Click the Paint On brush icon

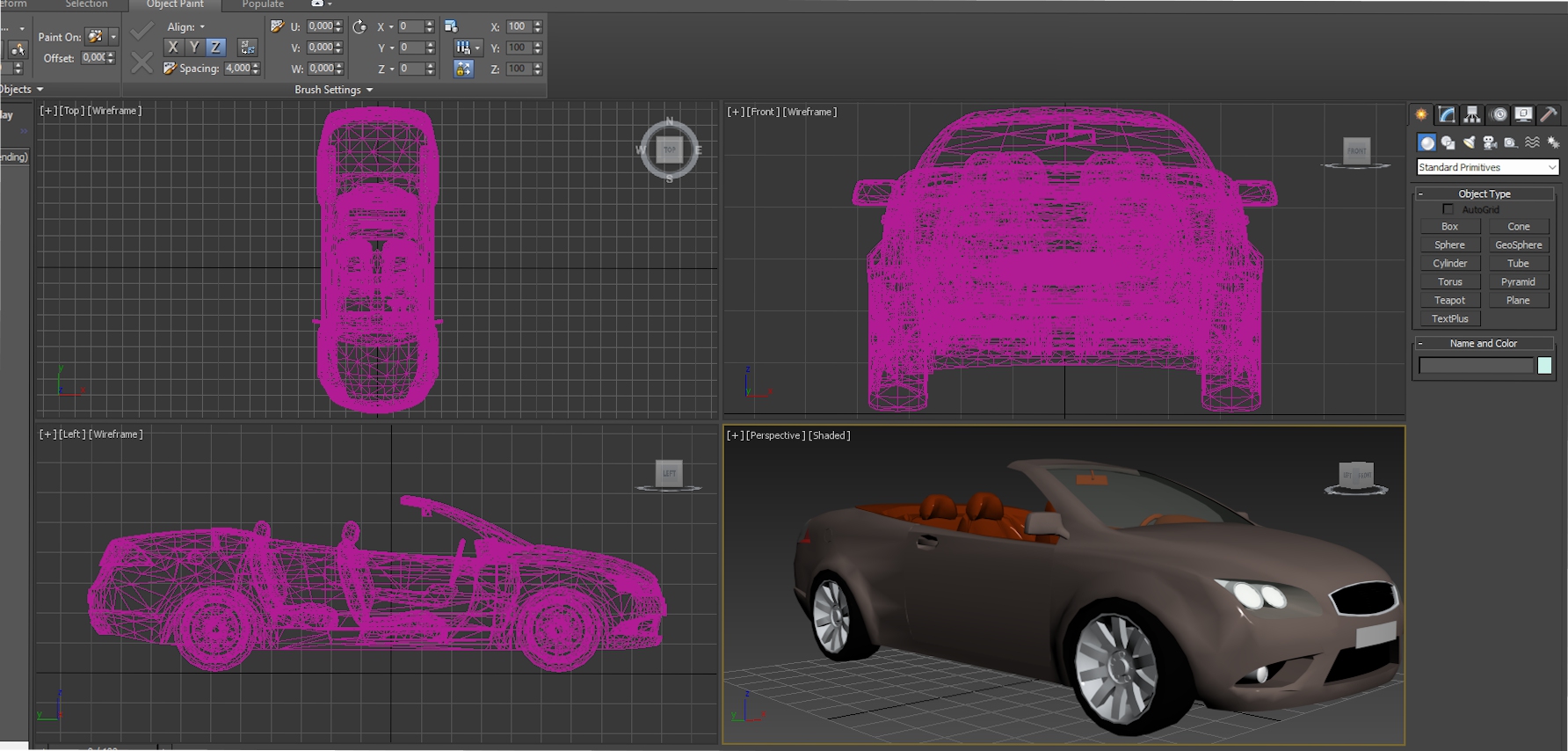pos(95,36)
